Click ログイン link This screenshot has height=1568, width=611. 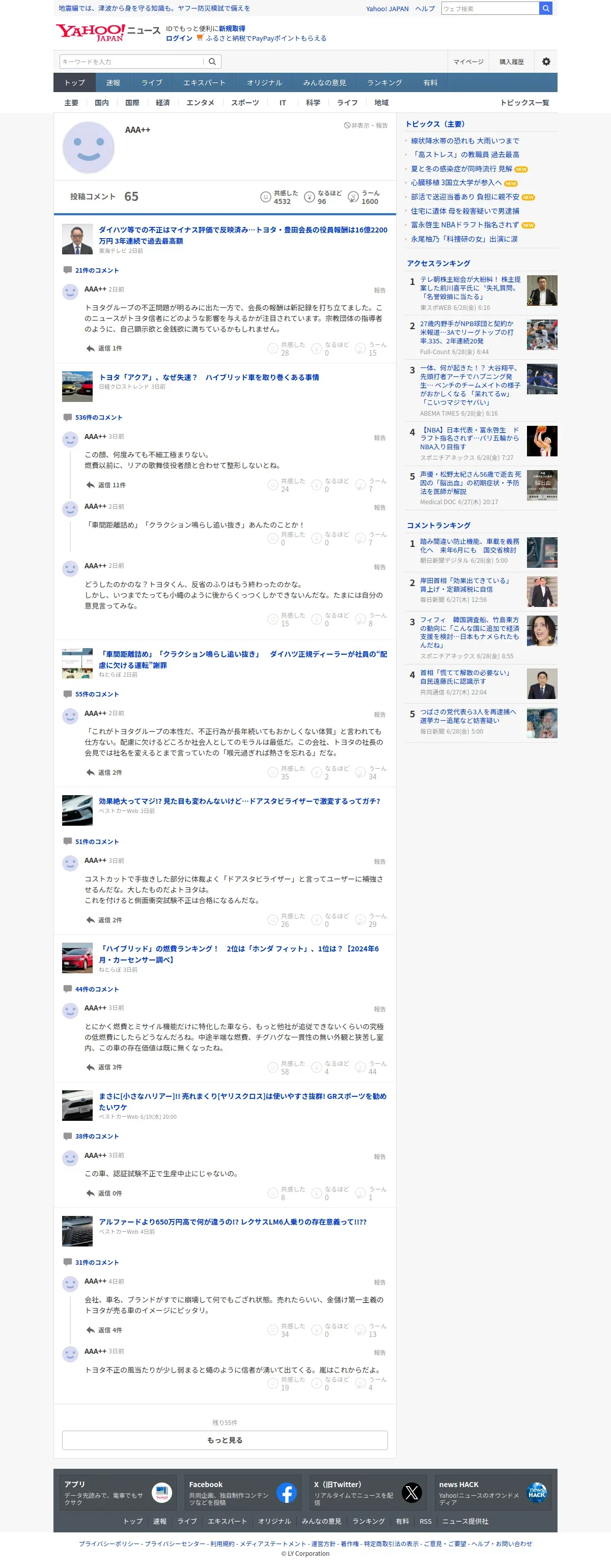(x=179, y=38)
